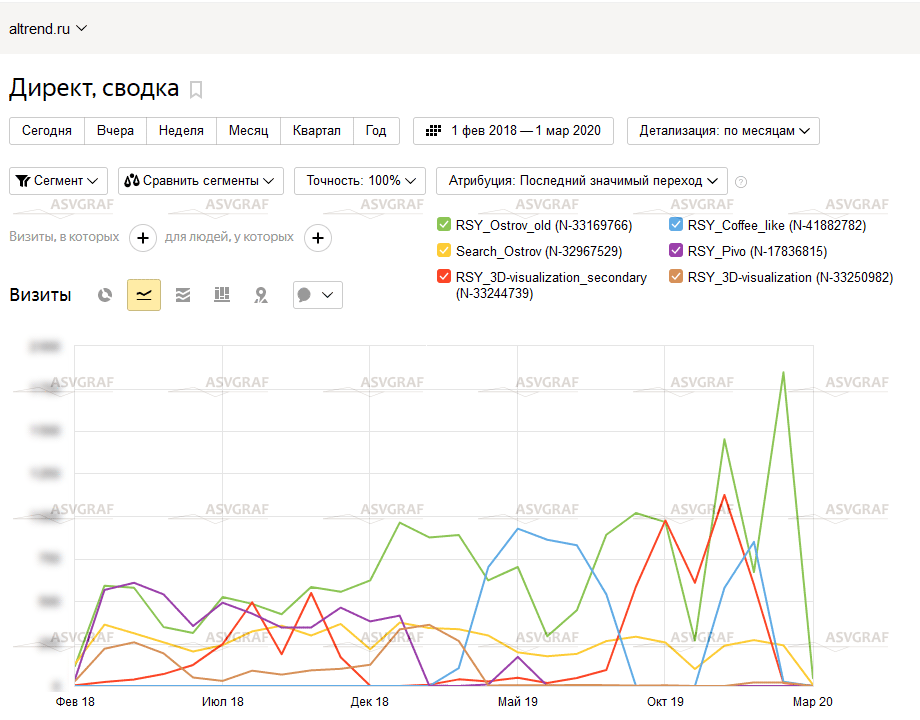Select the Вчера period tab
This screenshot has height=720, width=920.
116,130
